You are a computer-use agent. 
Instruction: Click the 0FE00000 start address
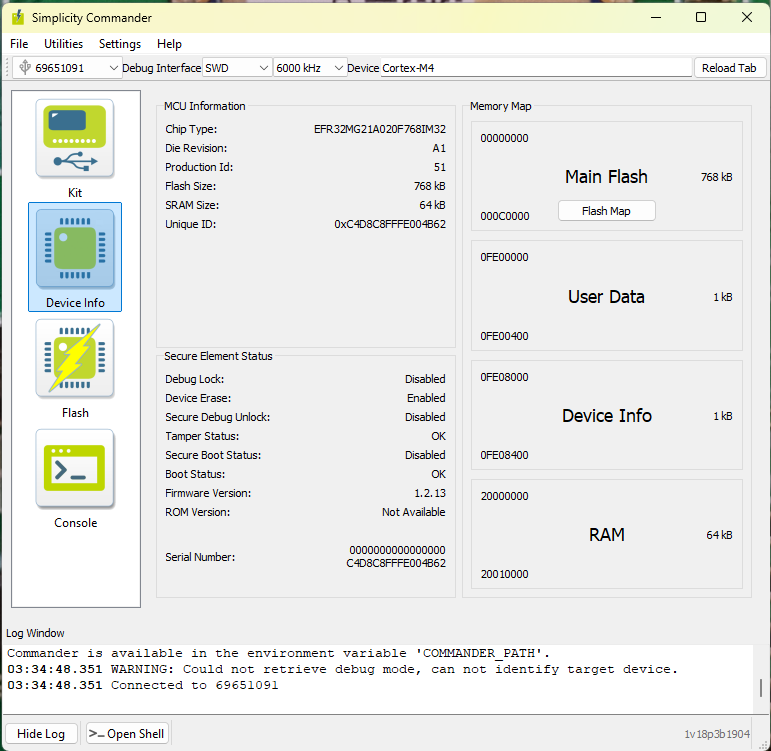[x=504, y=257]
